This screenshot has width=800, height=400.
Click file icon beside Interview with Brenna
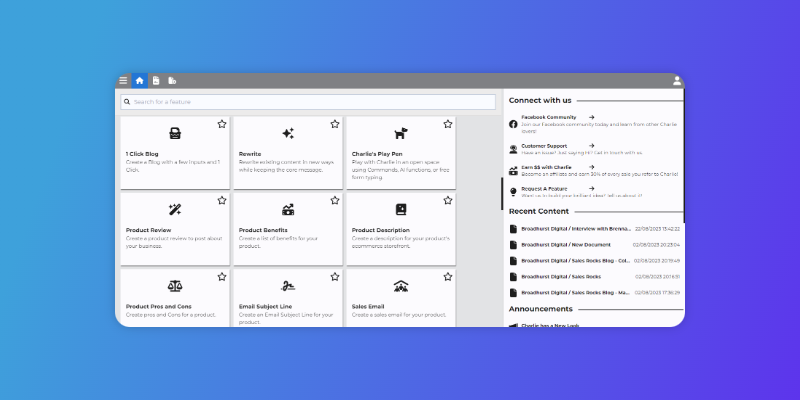[x=513, y=229]
